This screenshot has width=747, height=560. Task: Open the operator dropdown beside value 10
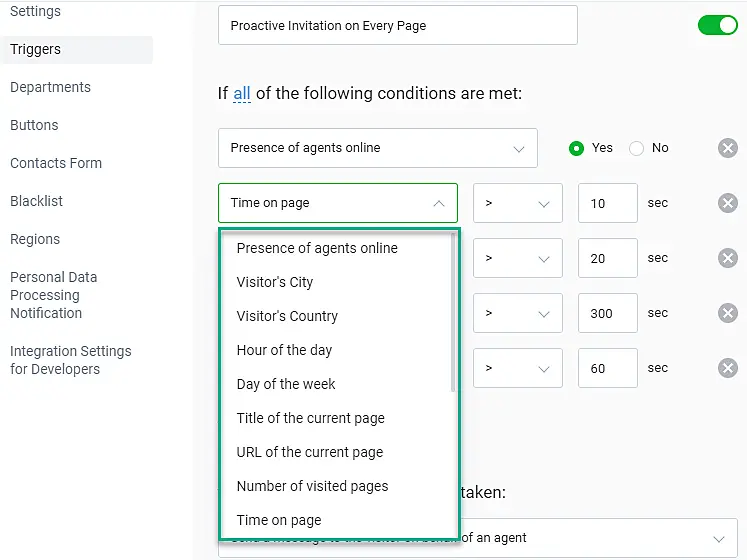click(517, 203)
